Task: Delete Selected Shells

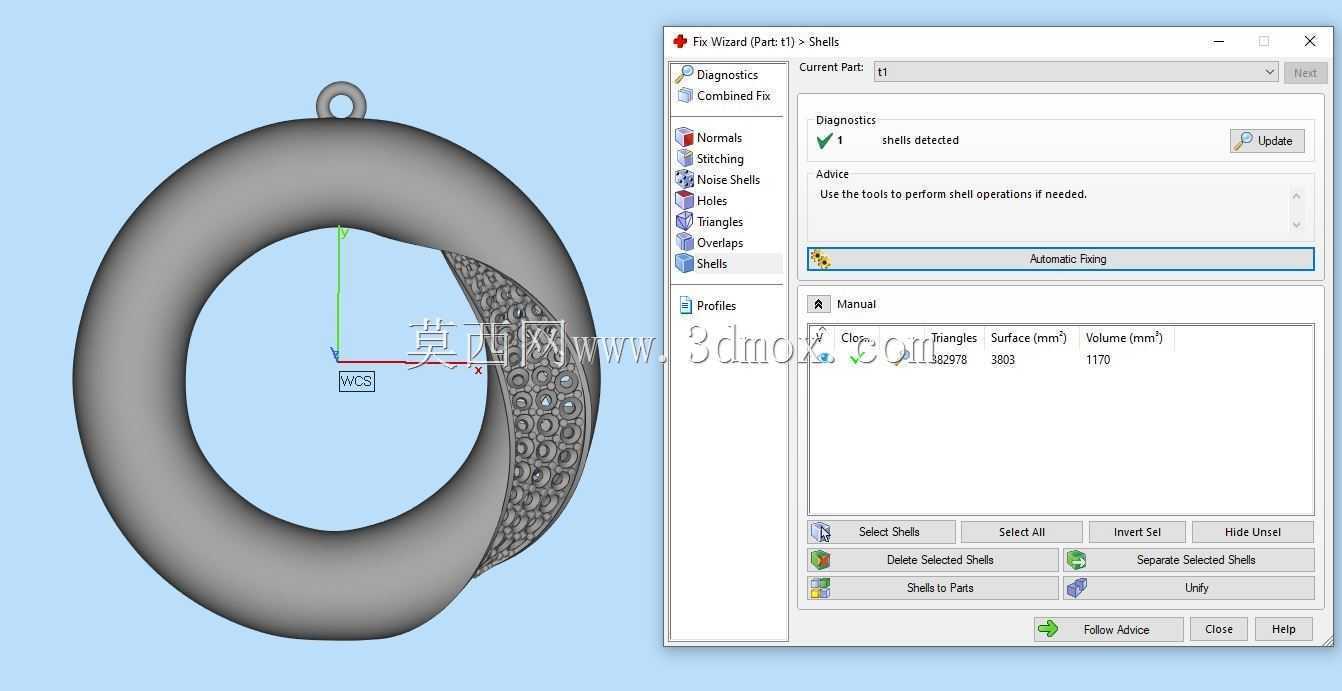Action: coord(932,560)
